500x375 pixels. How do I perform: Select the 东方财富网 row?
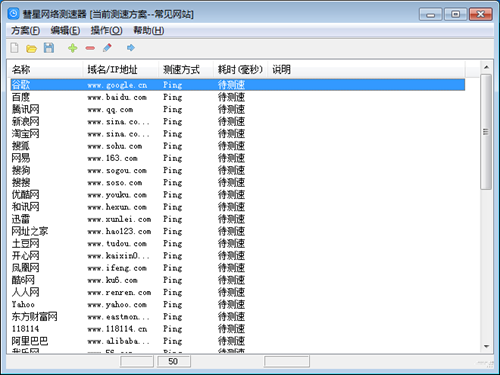pyautogui.click(x=238, y=317)
